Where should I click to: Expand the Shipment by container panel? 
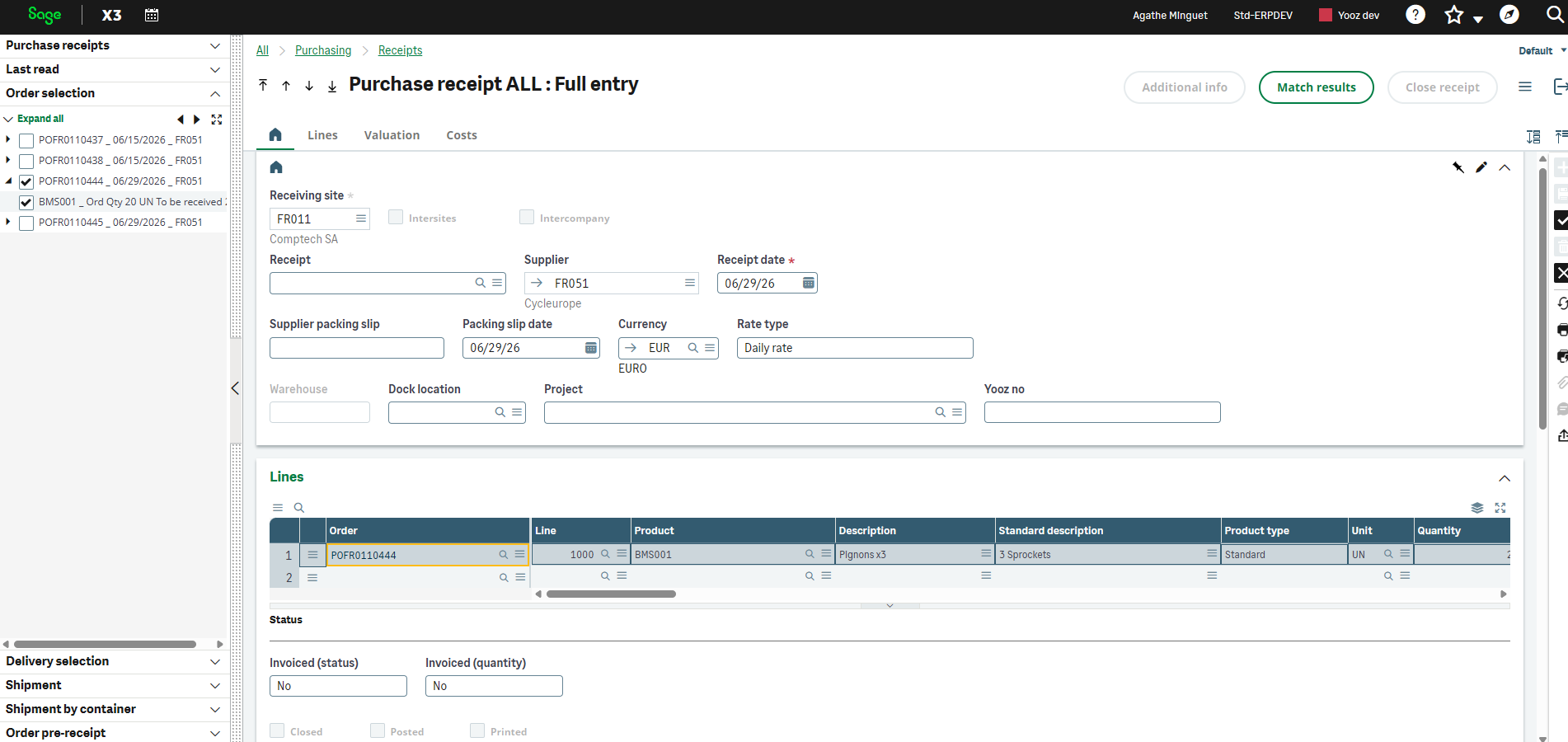(215, 709)
